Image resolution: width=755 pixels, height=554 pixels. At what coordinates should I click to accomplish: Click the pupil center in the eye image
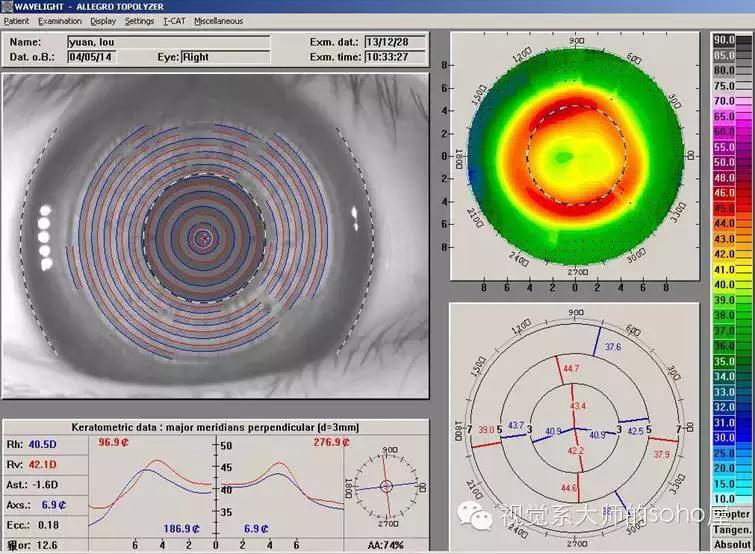[204, 238]
